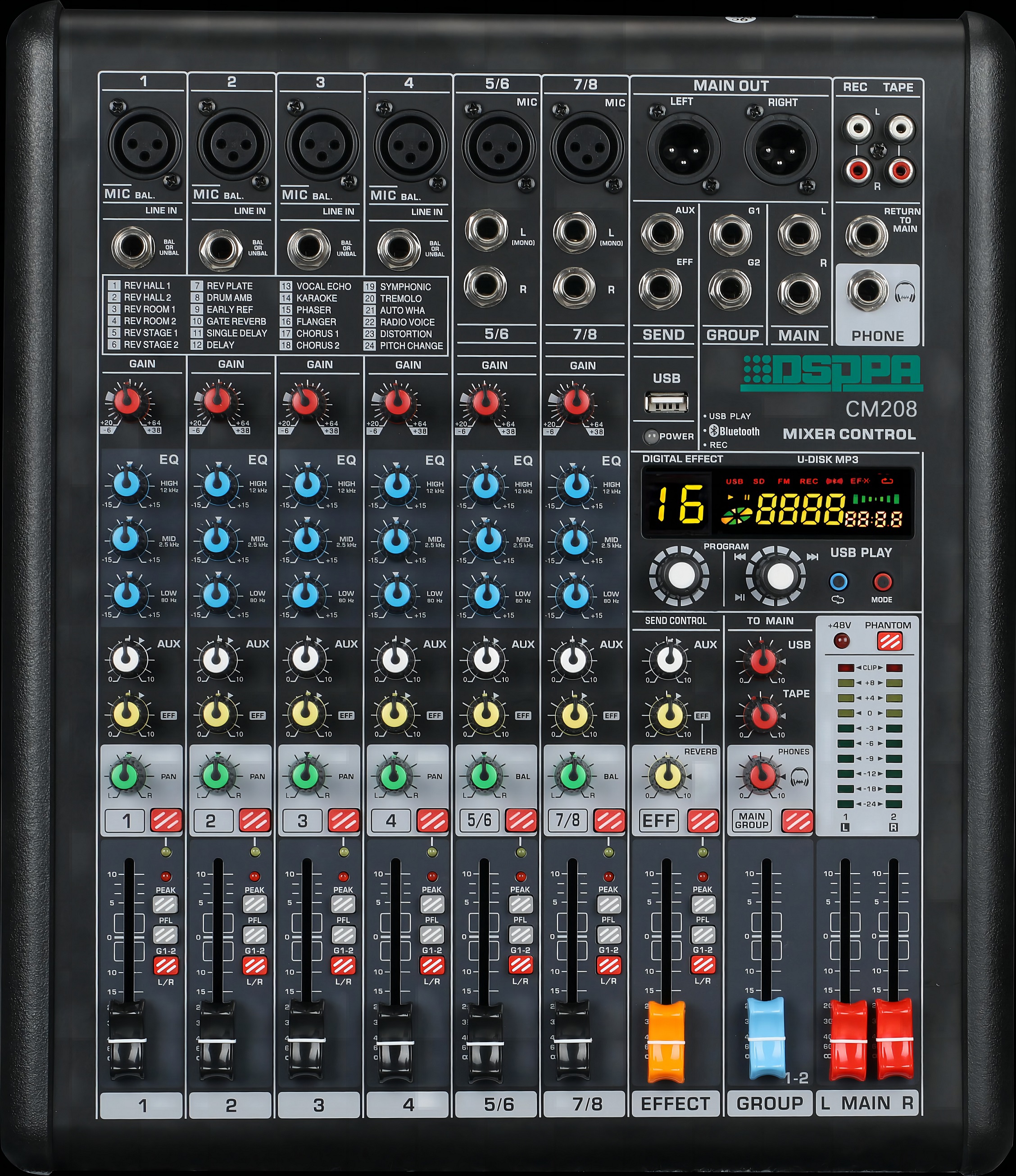Toggle the red button beside the EFF label box

703,820
